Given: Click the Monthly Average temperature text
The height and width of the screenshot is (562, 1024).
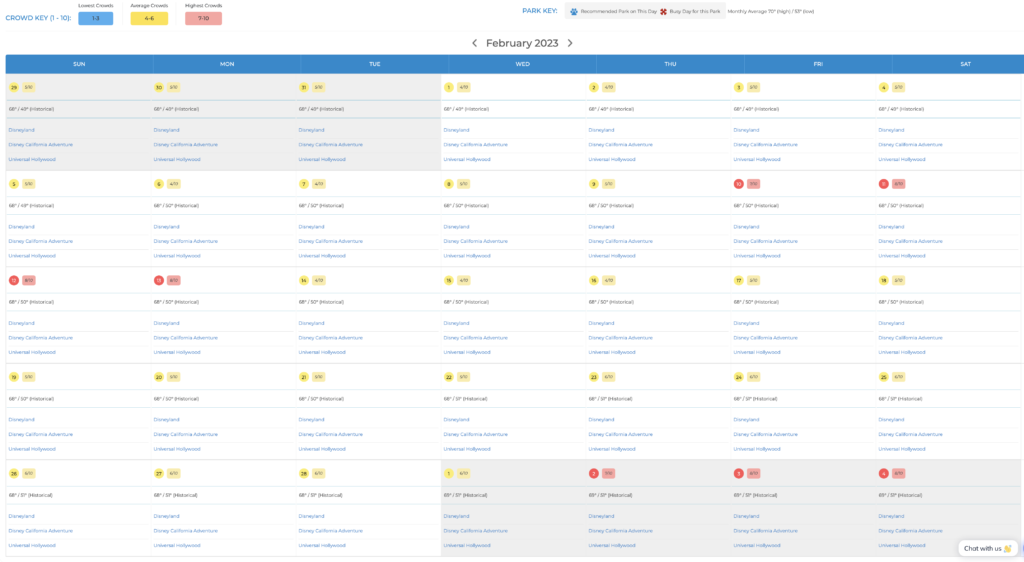Looking at the screenshot, I should coord(771,11).
